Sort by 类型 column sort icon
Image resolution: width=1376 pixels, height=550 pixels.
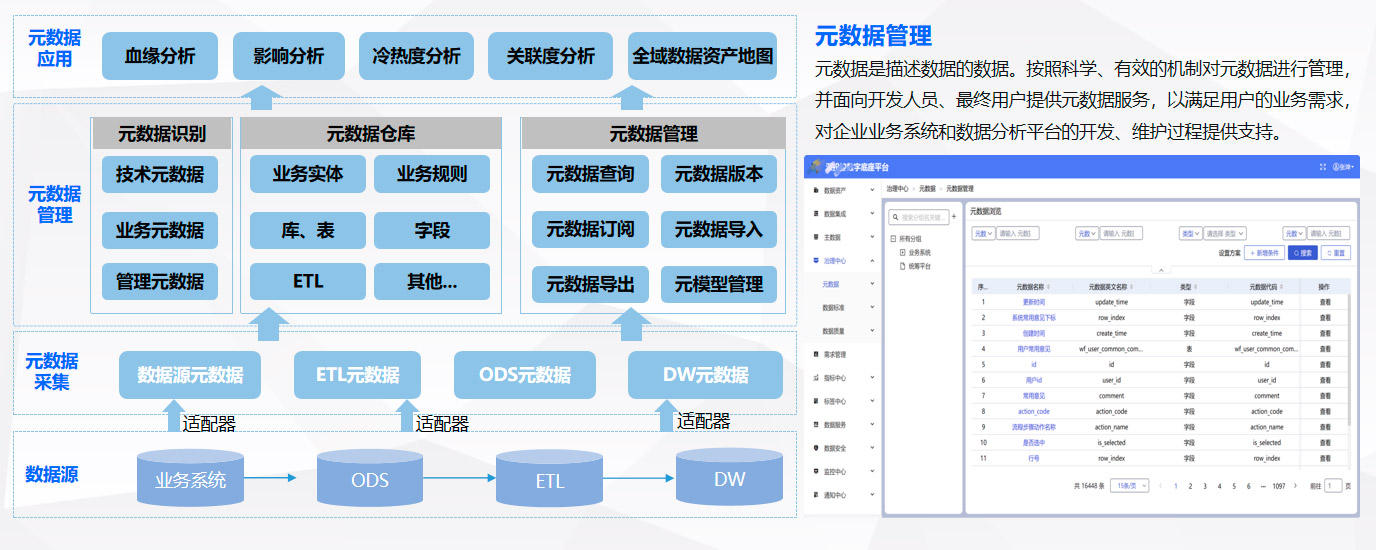[x=1195, y=287]
